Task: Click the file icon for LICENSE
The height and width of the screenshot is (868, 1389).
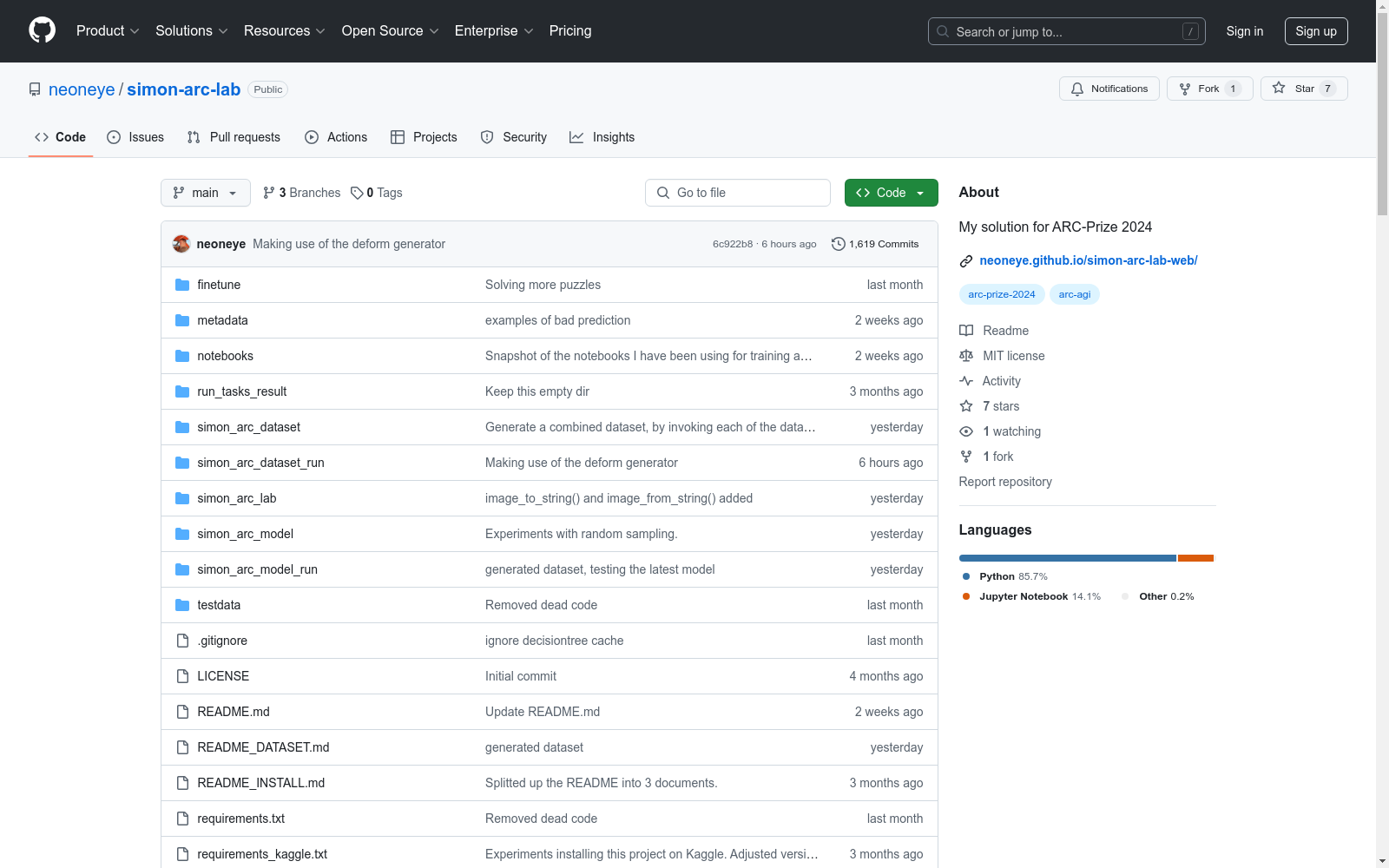Action: 182,676
